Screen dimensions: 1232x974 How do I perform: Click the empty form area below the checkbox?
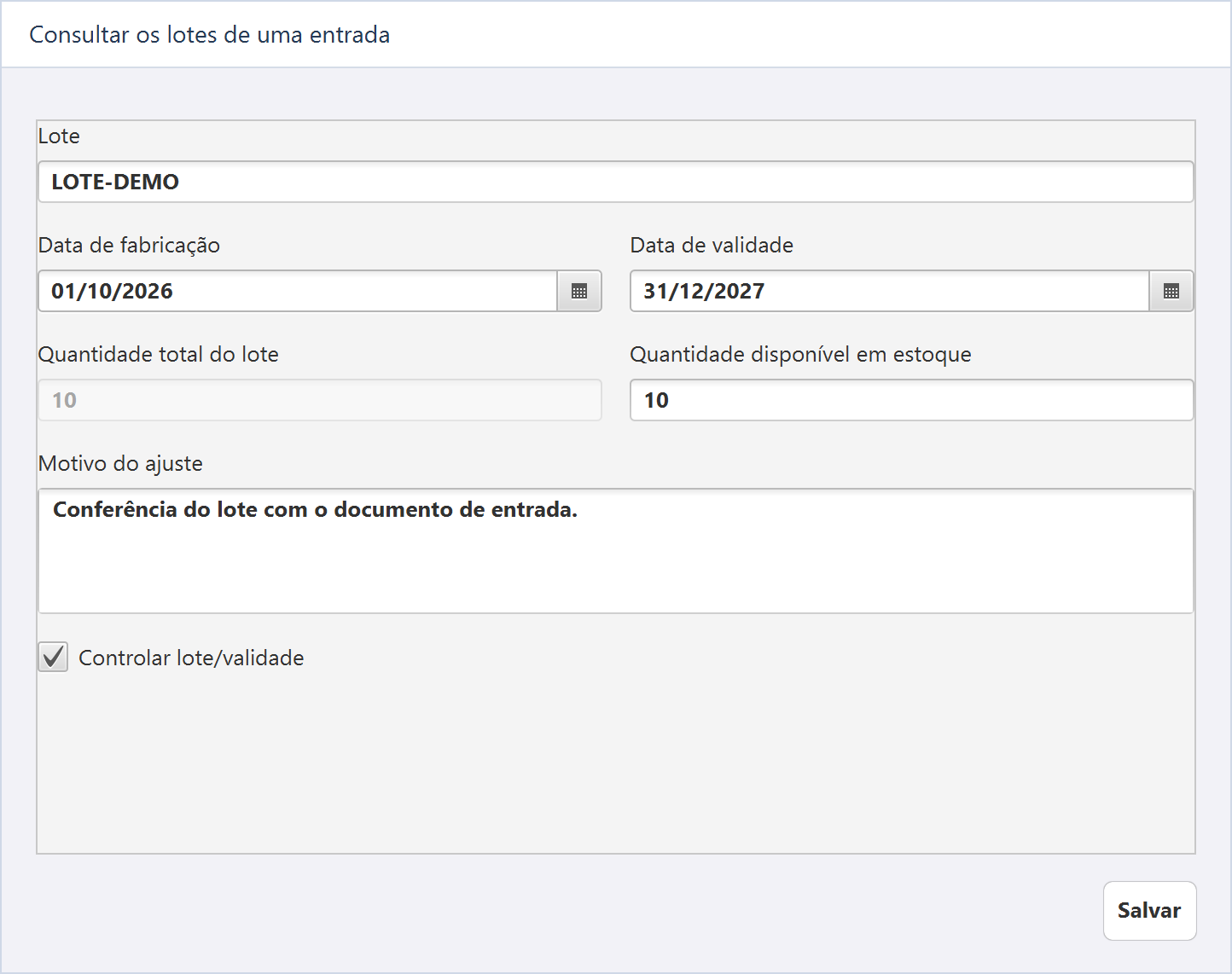click(615, 763)
